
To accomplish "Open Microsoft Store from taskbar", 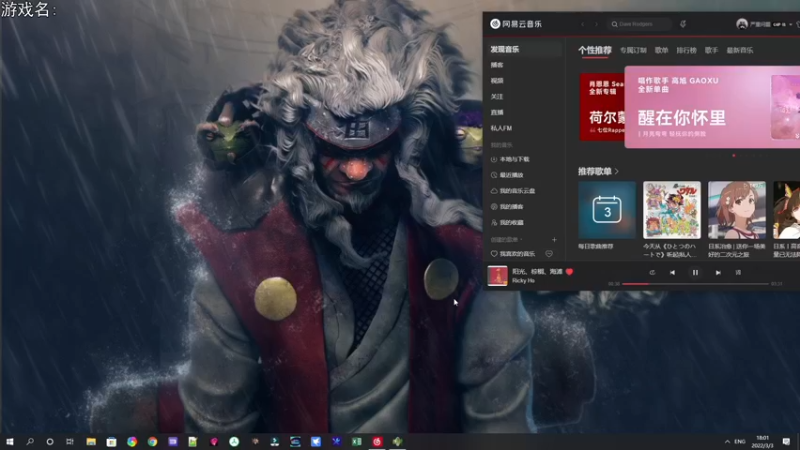I will 111,442.
